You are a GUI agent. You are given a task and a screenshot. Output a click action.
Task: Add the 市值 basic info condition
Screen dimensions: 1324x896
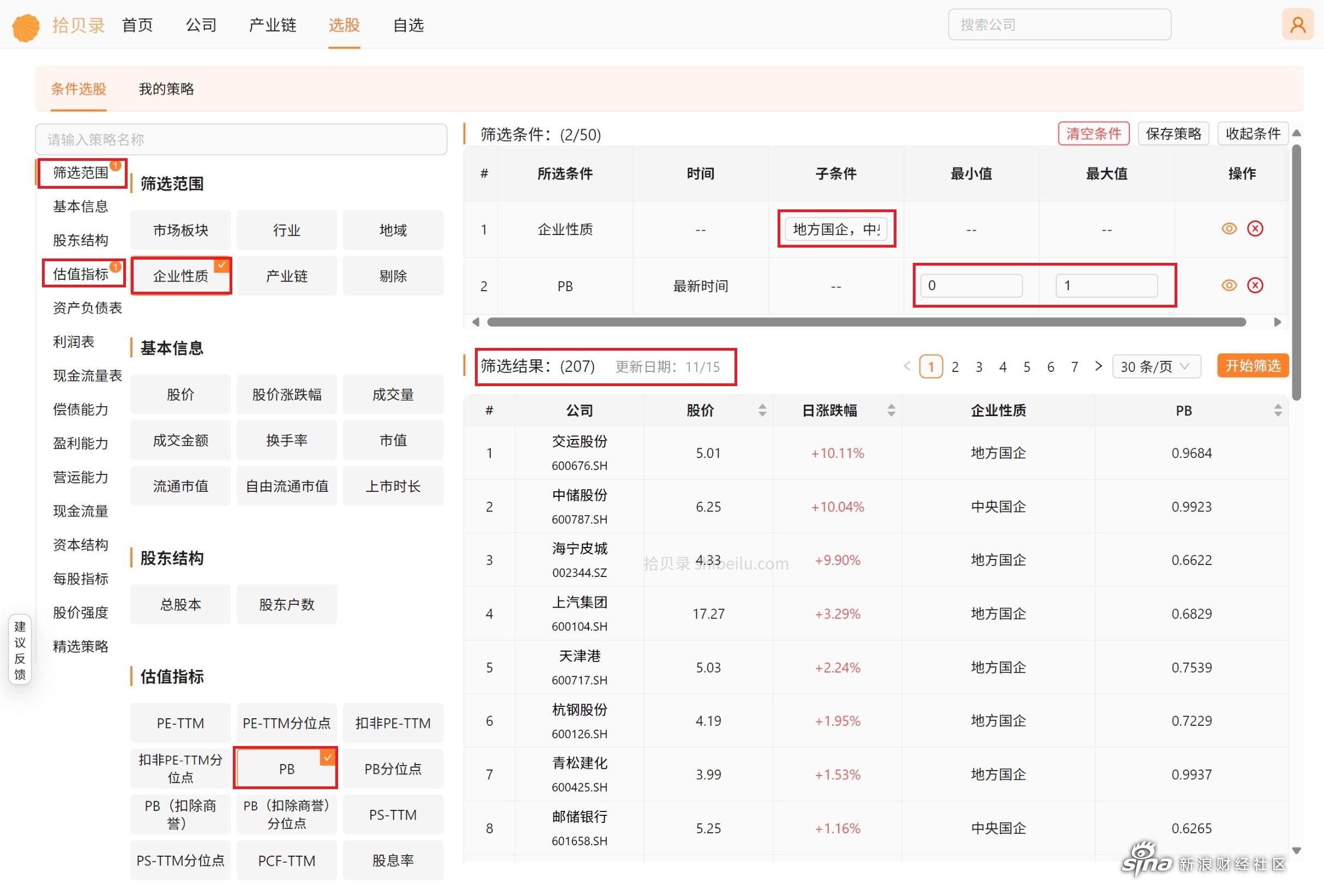pos(393,440)
